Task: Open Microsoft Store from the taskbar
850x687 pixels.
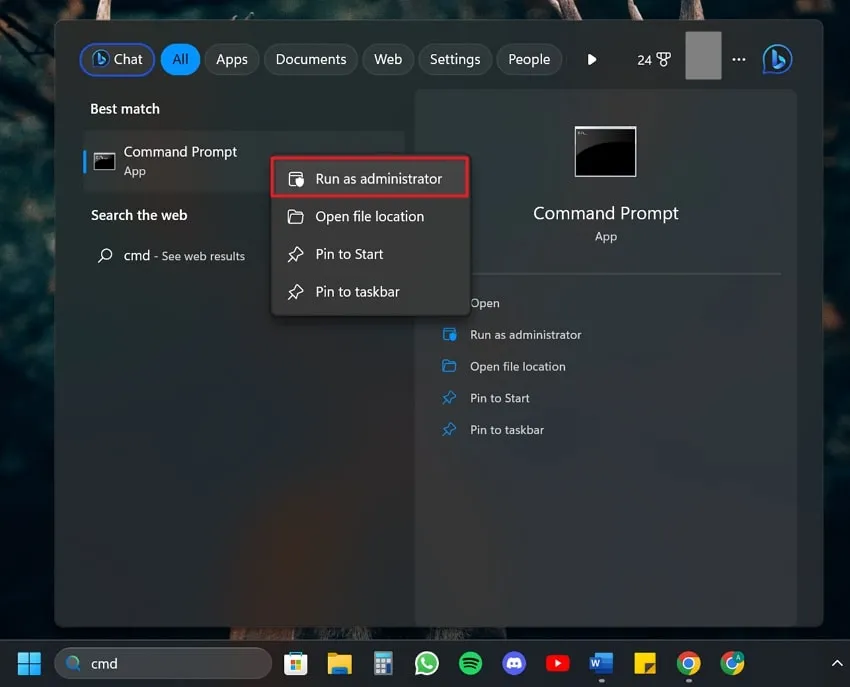Action: click(295, 663)
